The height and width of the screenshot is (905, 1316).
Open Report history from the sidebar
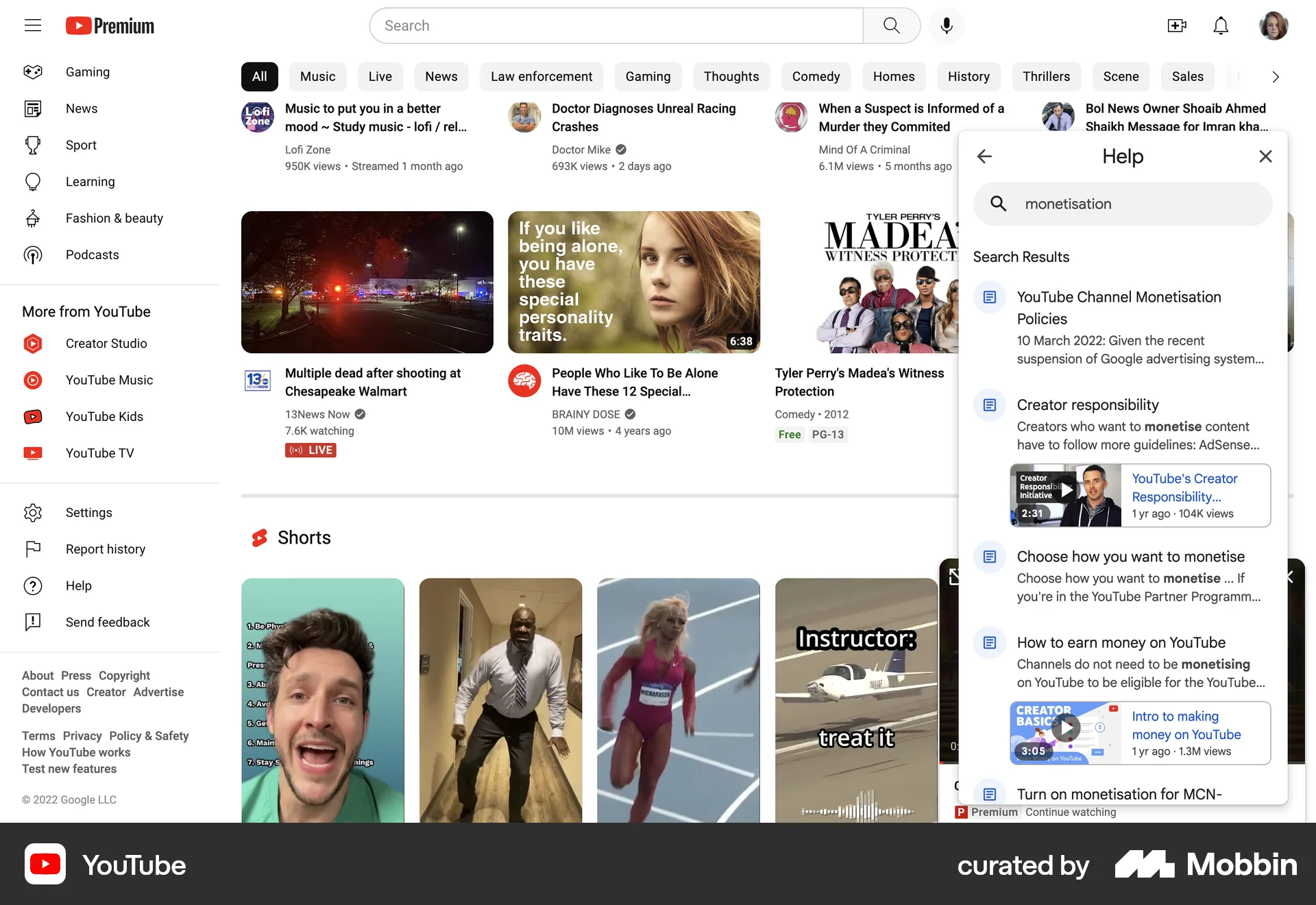(x=105, y=548)
